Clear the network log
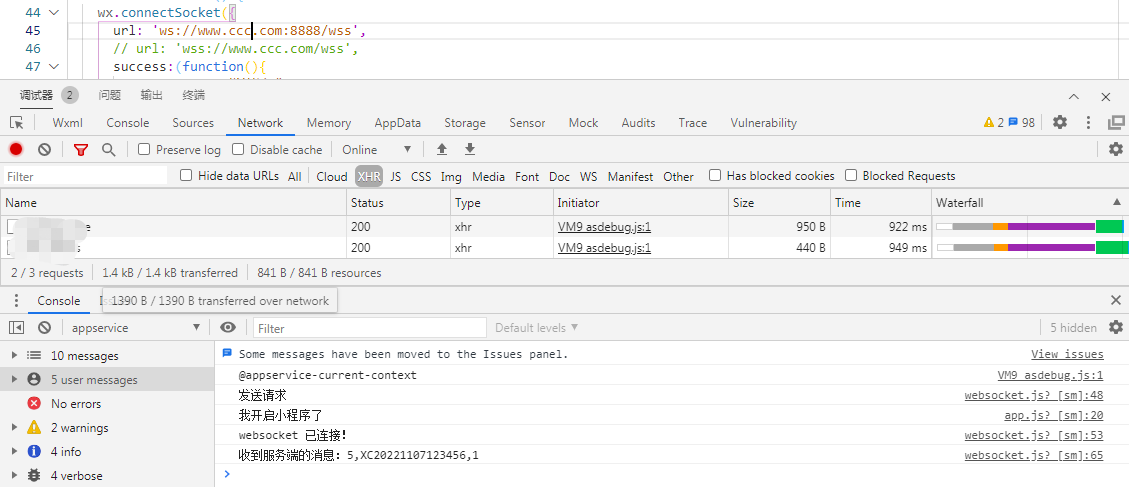This screenshot has width=1129, height=487. 45,150
